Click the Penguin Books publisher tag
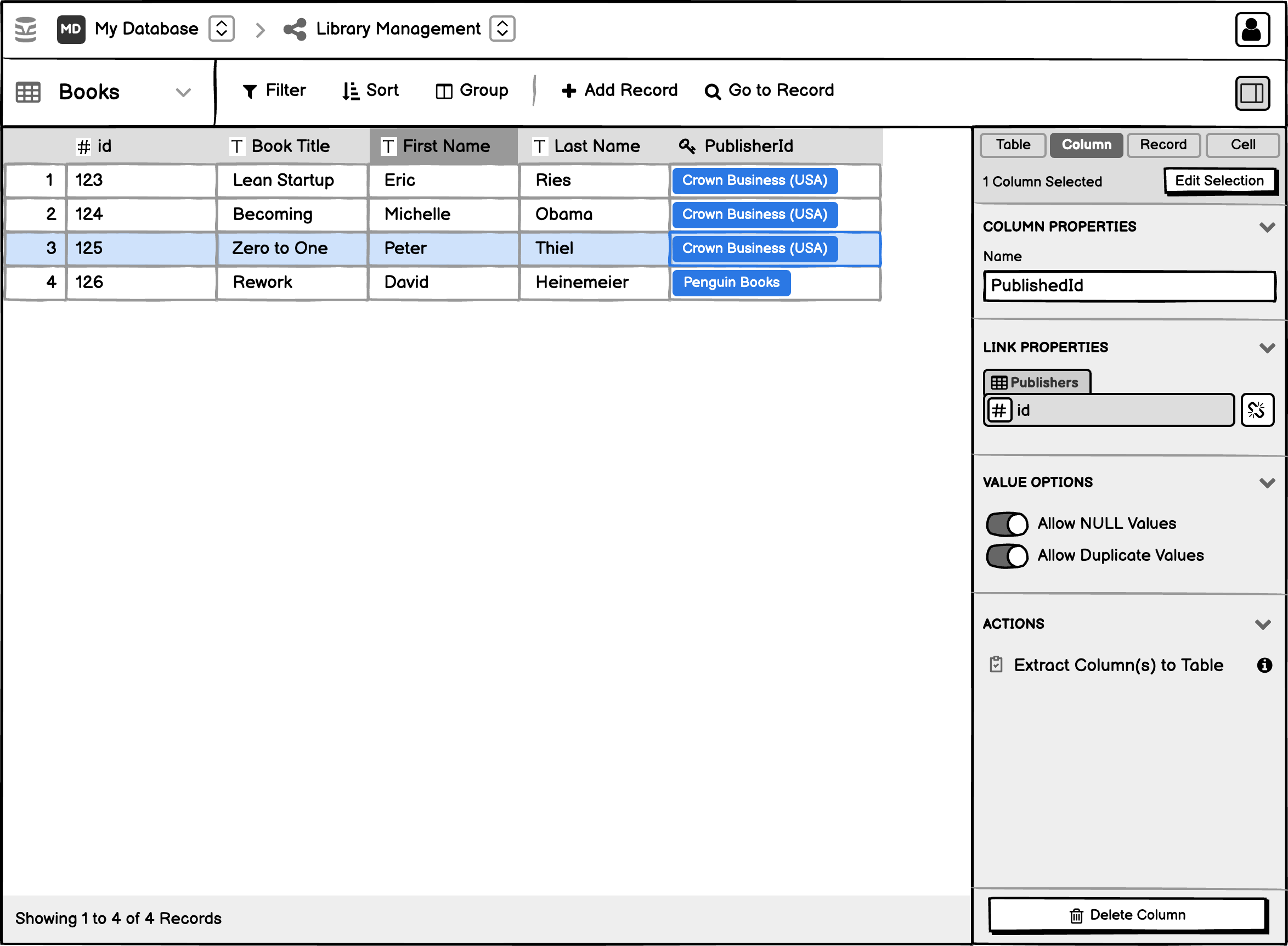Image resolution: width=1288 pixels, height=946 pixels. point(731,283)
